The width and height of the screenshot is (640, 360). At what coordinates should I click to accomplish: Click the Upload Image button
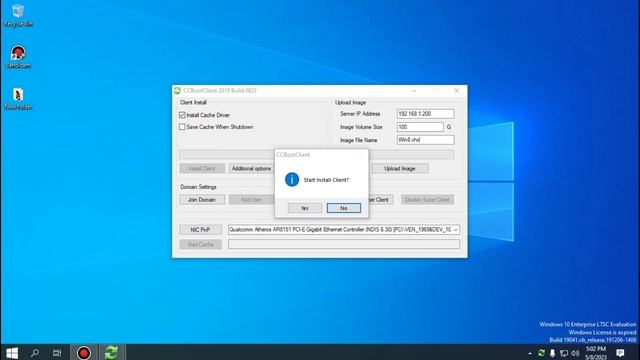(400, 169)
